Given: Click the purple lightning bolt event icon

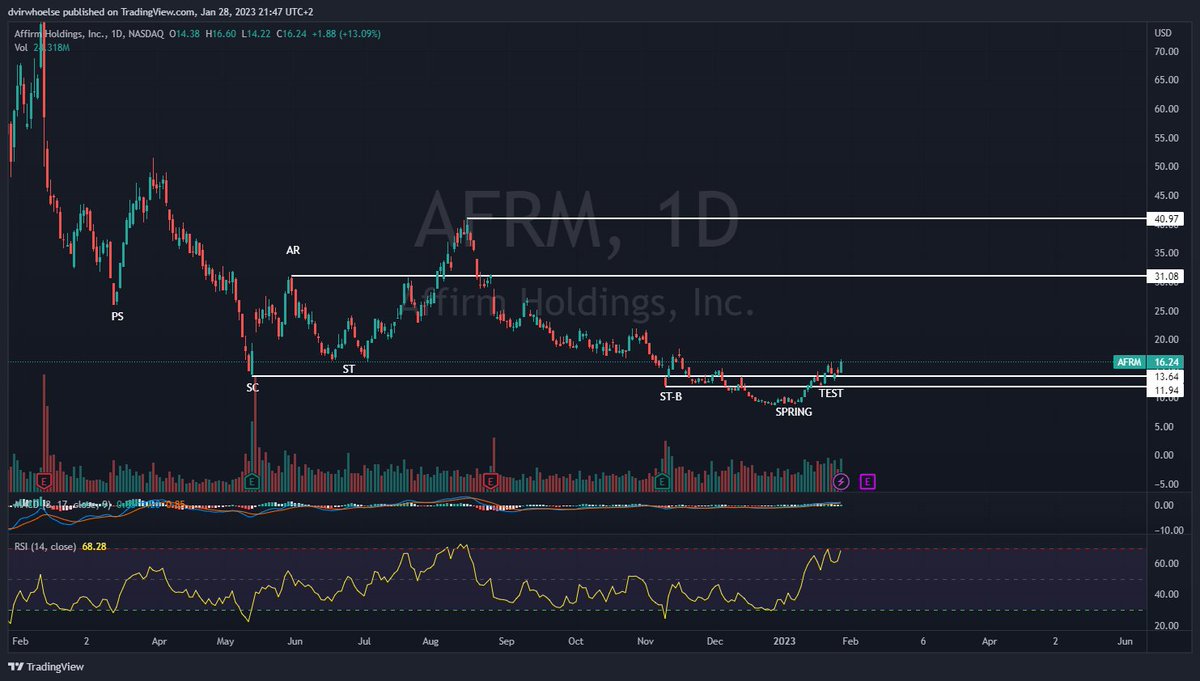Looking at the screenshot, I should click(x=842, y=482).
